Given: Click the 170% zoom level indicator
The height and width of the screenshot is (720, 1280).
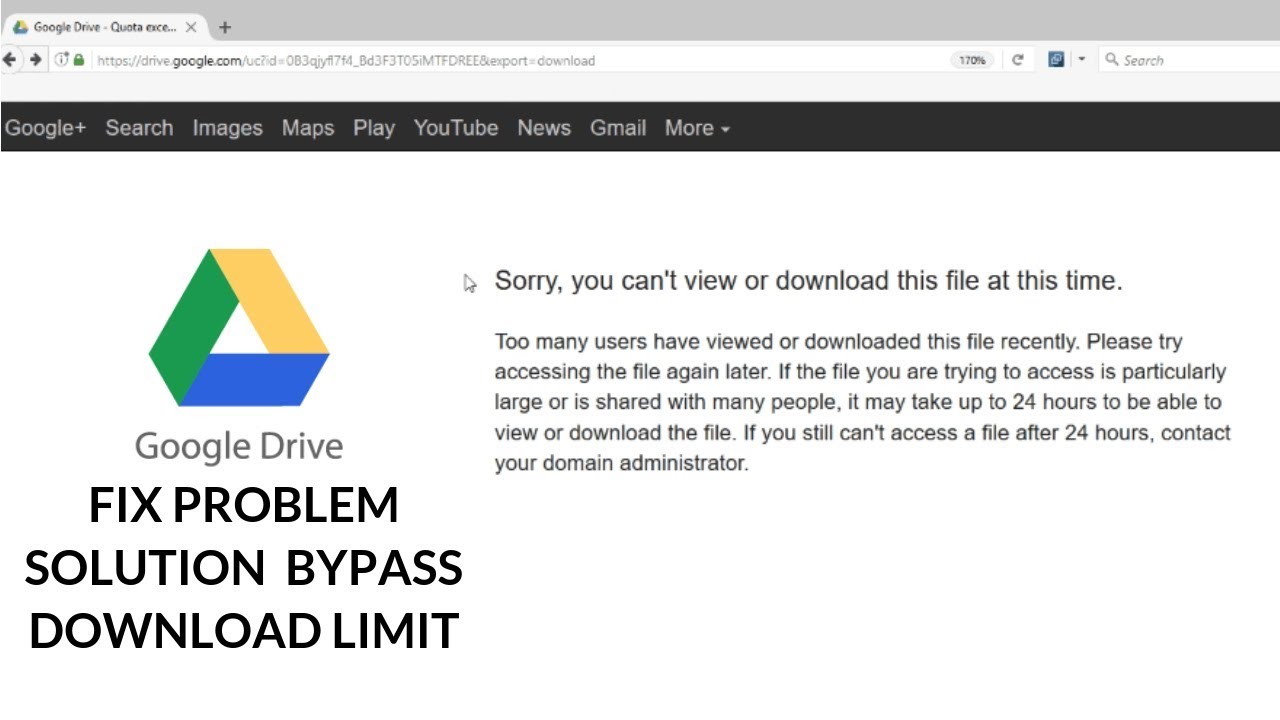Looking at the screenshot, I should pos(972,60).
